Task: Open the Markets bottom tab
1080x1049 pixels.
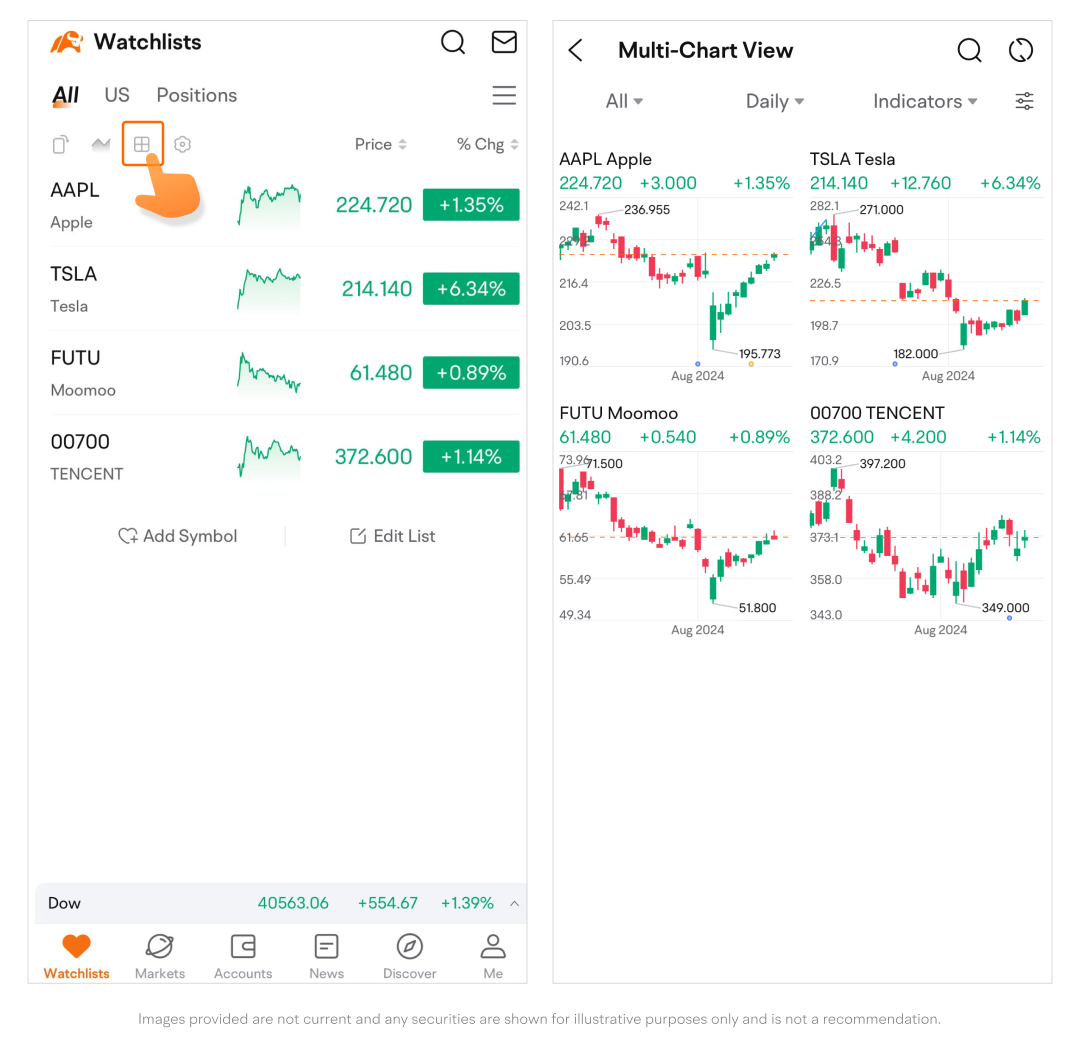Action: pyautogui.click(x=159, y=956)
